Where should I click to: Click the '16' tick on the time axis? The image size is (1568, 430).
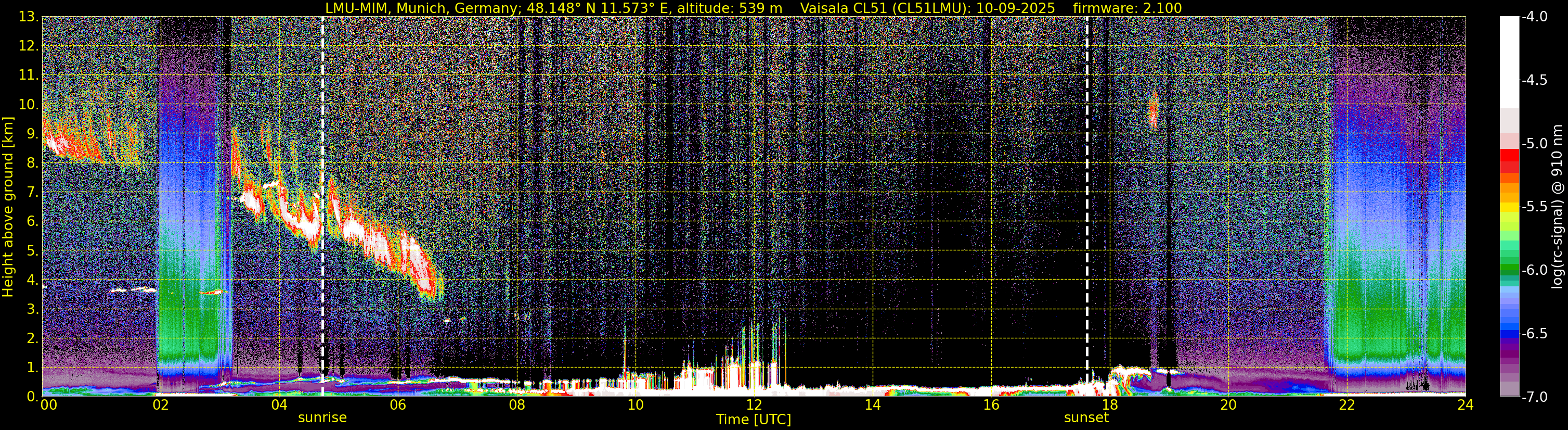[991, 404]
